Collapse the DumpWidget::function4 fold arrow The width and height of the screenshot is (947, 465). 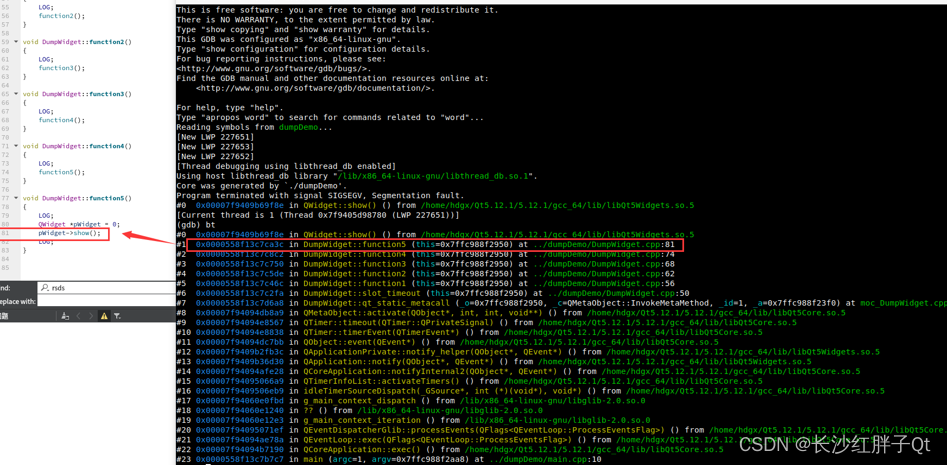point(16,146)
